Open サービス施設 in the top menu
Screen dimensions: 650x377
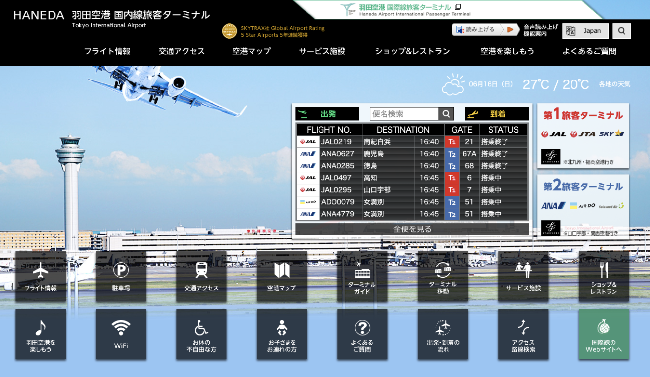(x=322, y=51)
